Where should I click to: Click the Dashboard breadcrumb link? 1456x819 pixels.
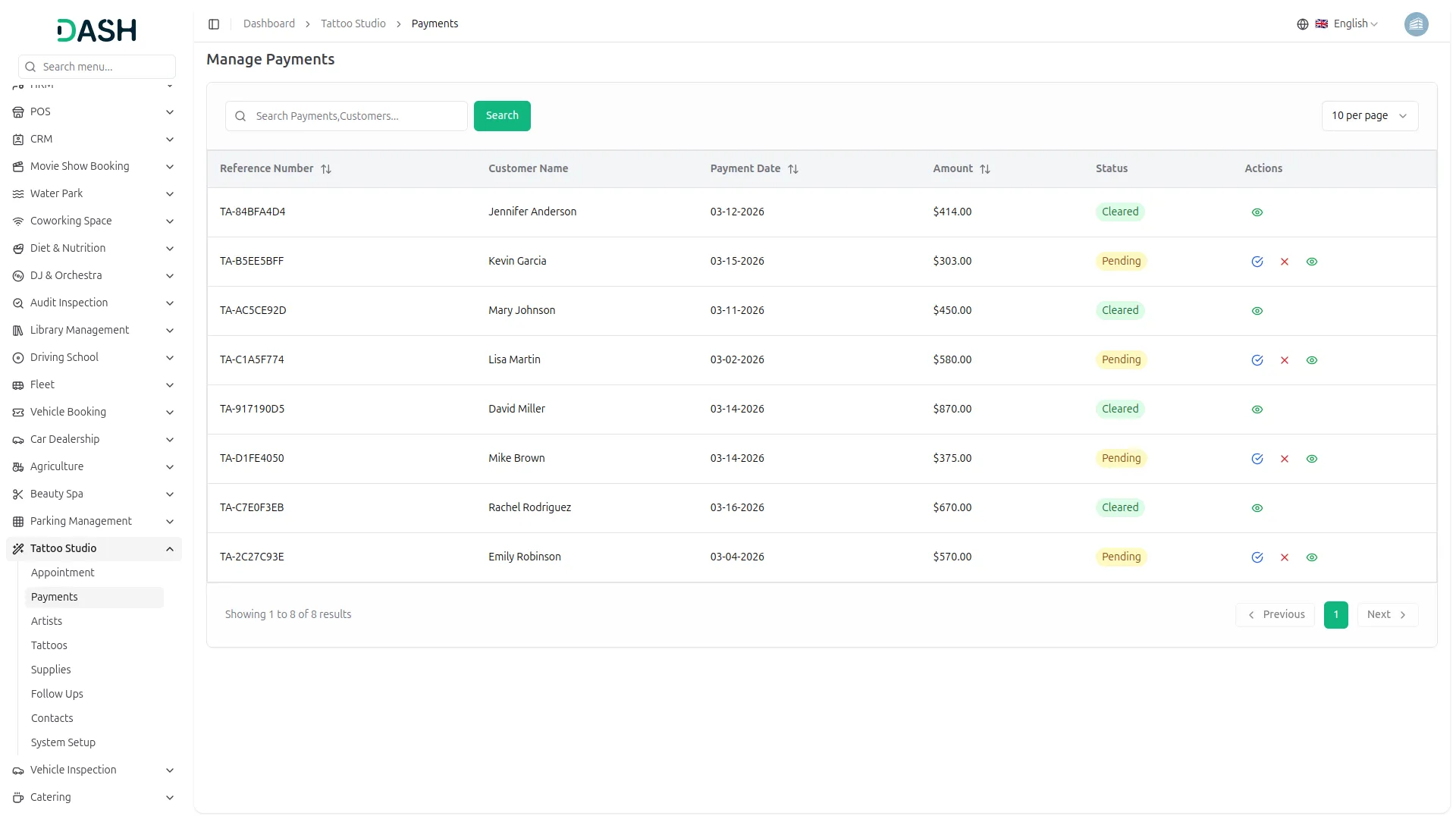(x=268, y=24)
